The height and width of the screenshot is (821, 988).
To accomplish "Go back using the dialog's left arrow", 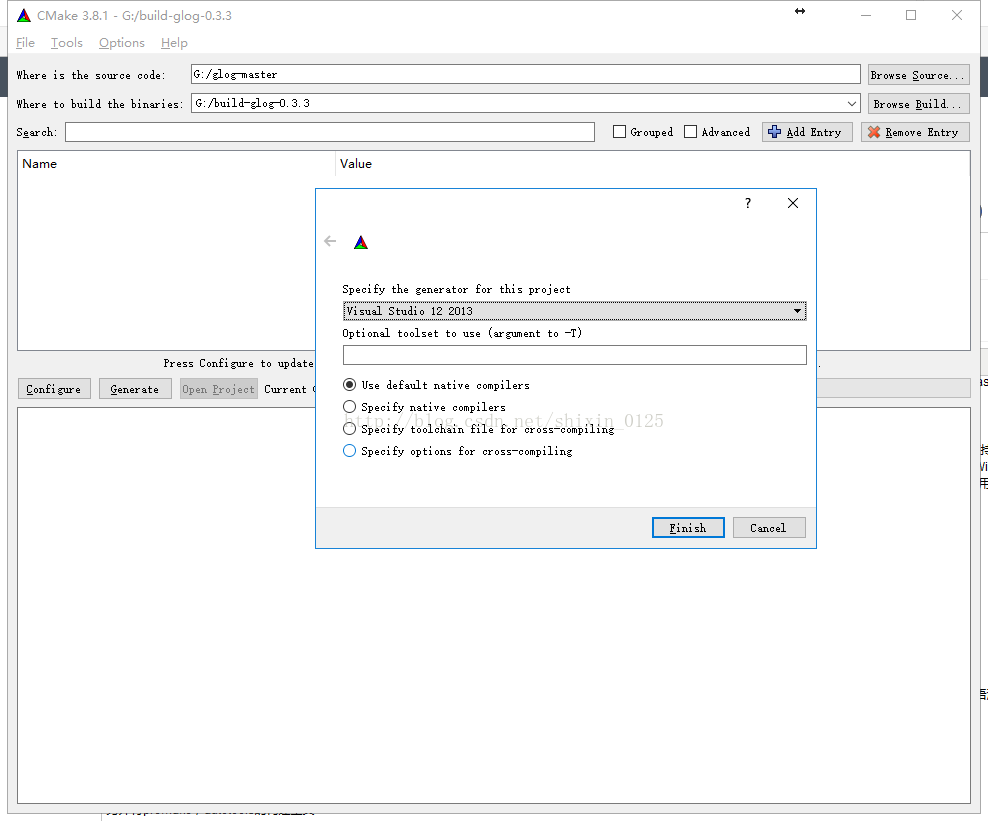I will [330, 241].
